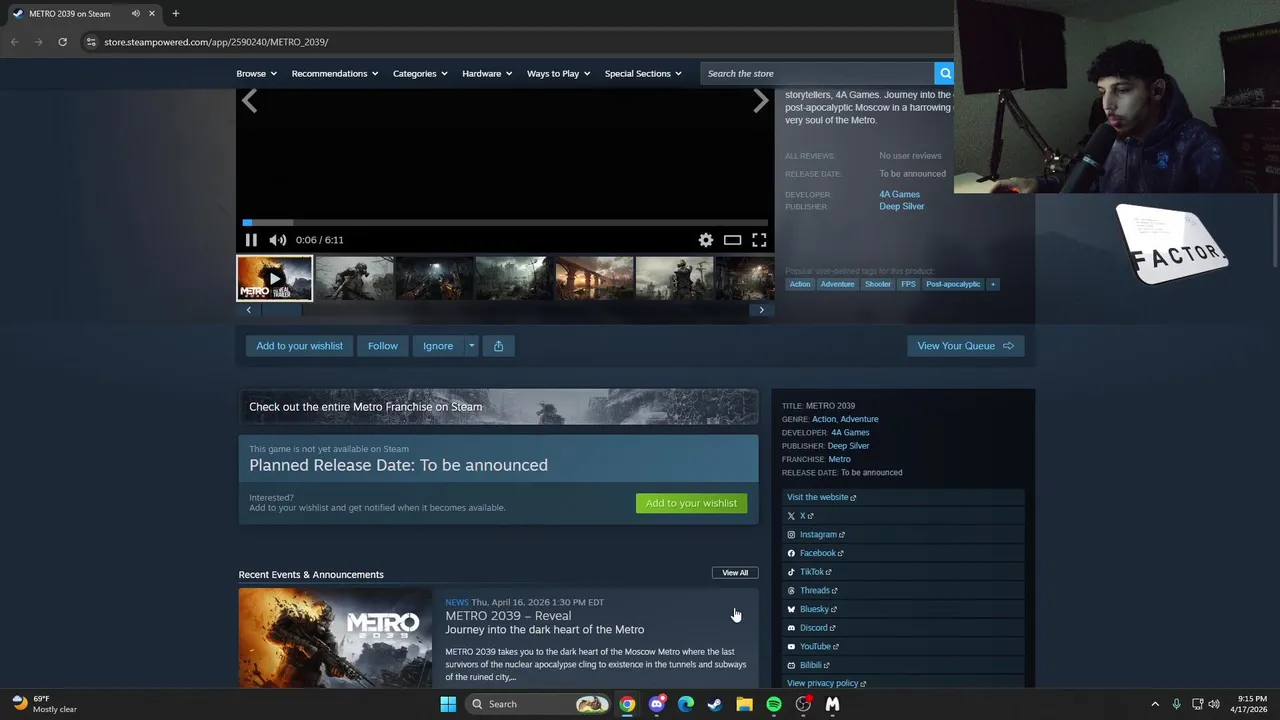Screen dimensions: 1280x720
Task: Click the store search magnifier button
Action: click(944, 73)
